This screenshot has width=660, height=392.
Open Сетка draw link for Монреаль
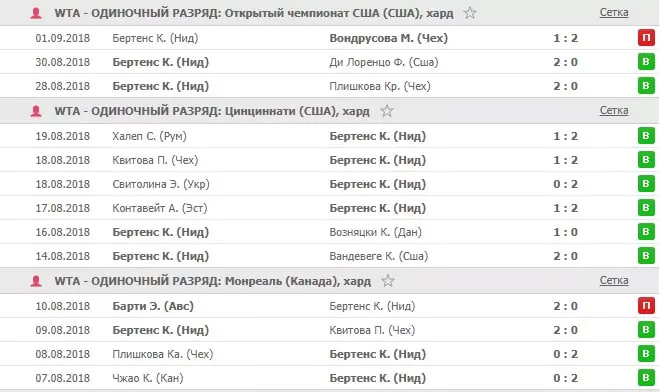point(614,280)
